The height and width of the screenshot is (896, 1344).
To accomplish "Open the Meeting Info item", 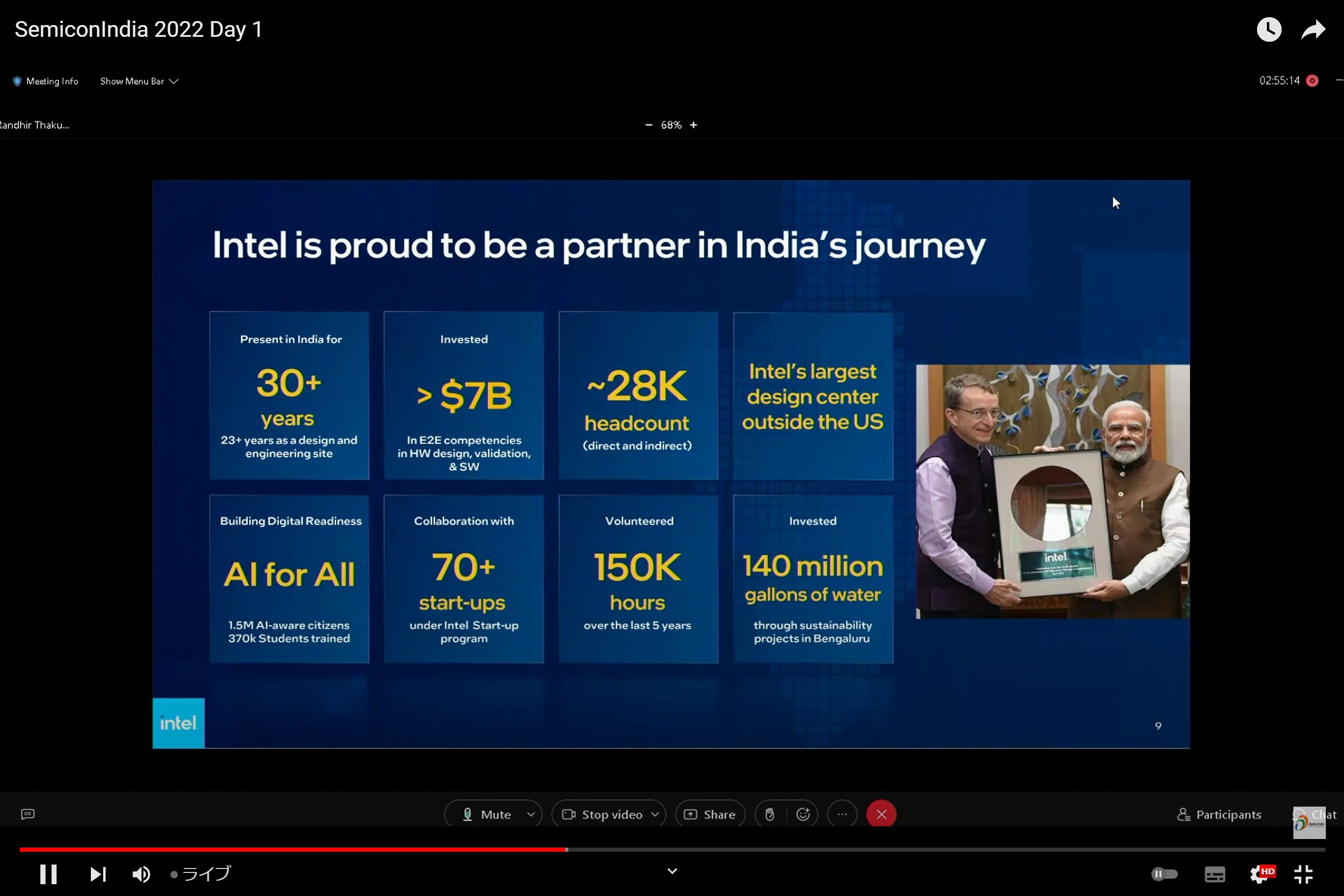I will 46,81.
